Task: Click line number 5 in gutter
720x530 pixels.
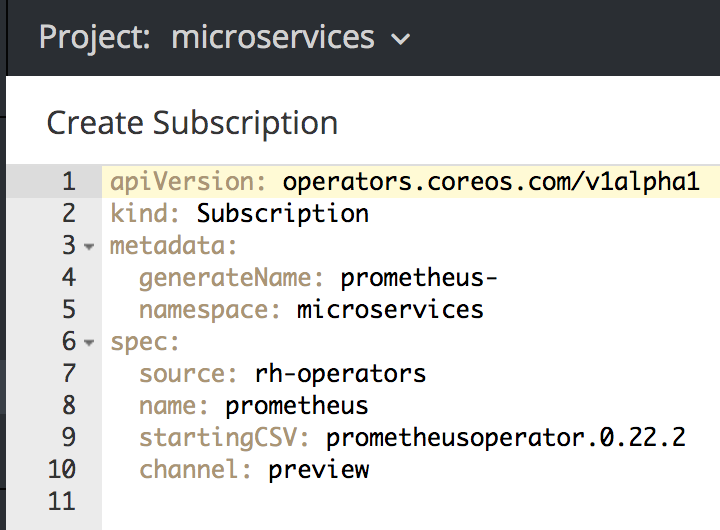Action: tap(69, 310)
